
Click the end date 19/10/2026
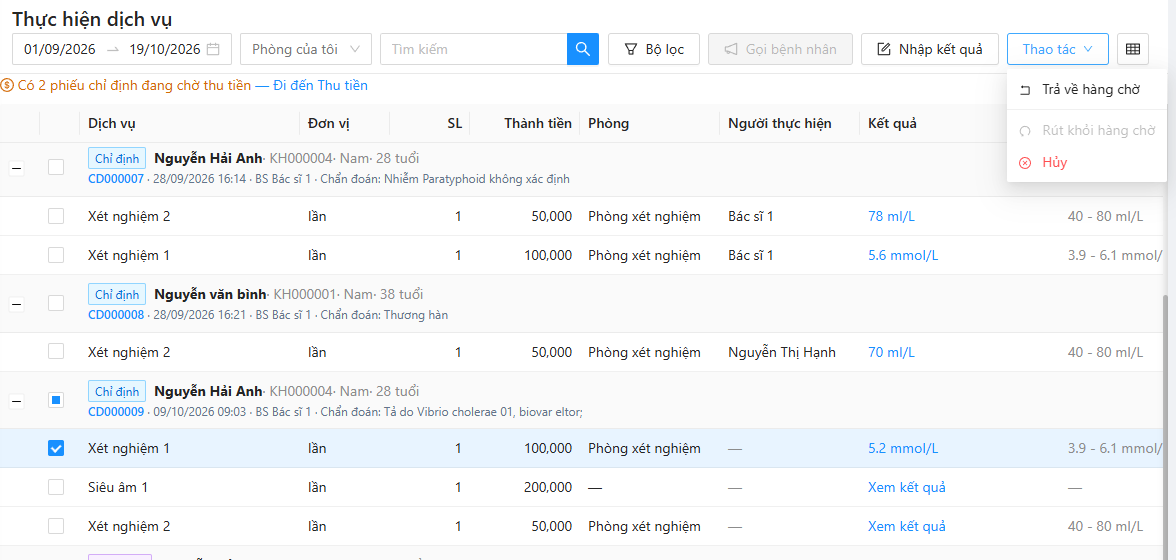coord(164,49)
